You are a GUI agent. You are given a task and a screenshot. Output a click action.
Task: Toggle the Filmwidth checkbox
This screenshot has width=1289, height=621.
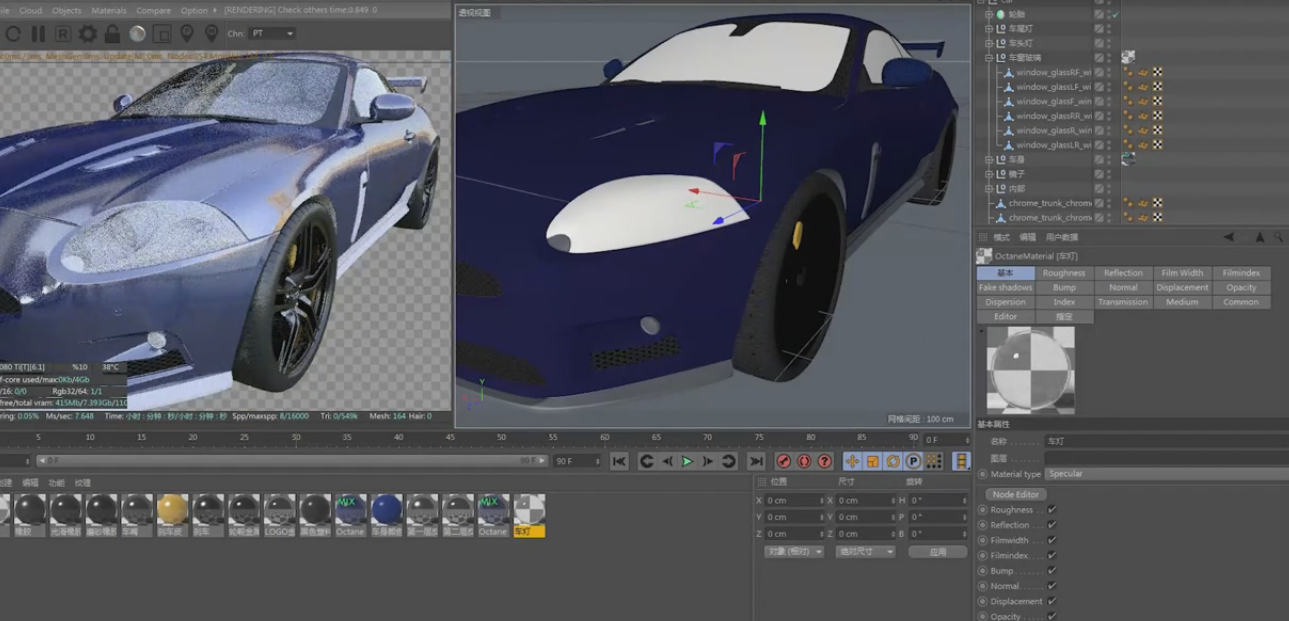tap(1051, 540)
